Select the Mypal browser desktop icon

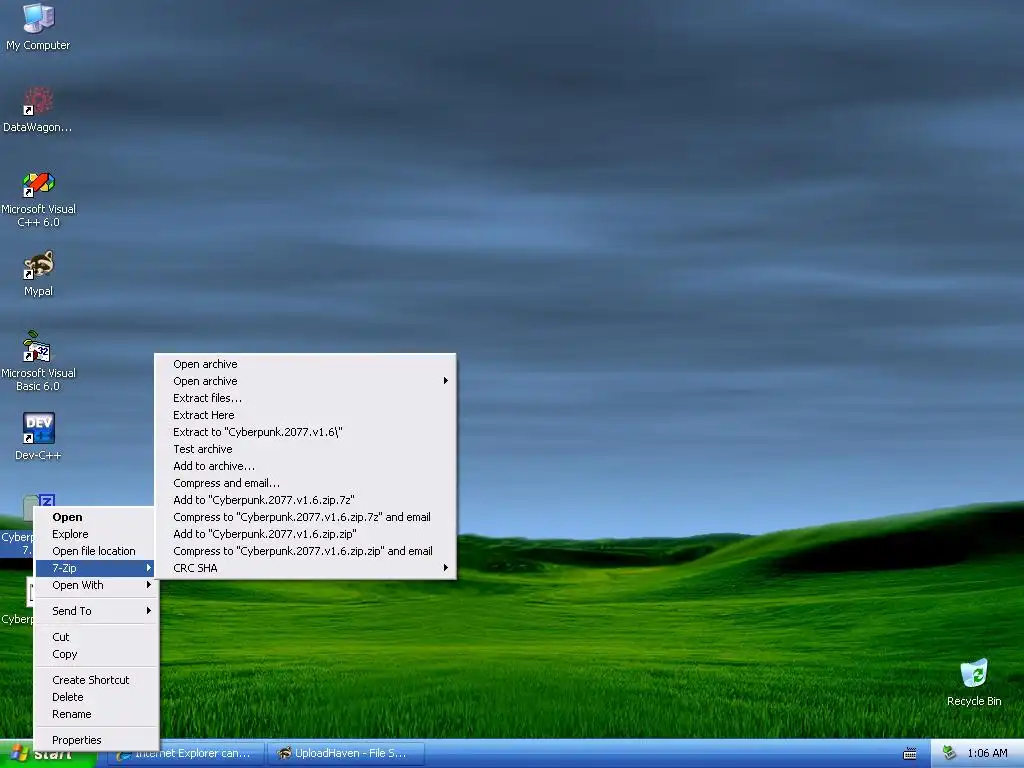pyautogui.click(x=38, y=274)
